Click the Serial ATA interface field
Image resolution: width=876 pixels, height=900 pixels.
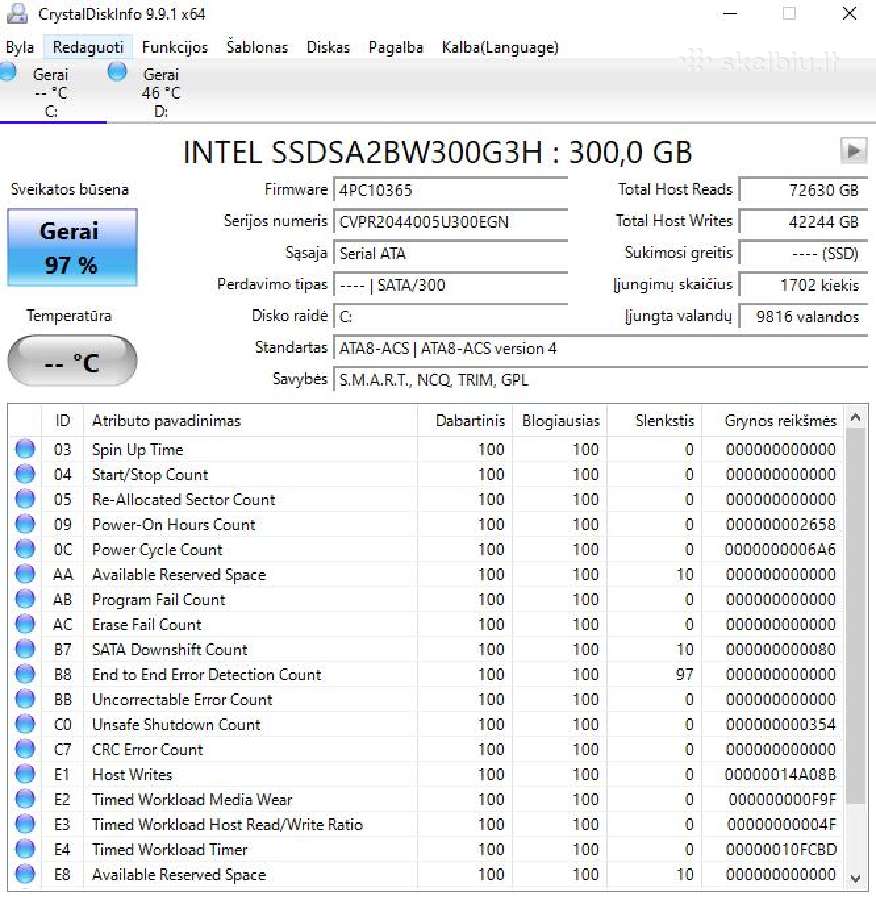click(450, 253)
